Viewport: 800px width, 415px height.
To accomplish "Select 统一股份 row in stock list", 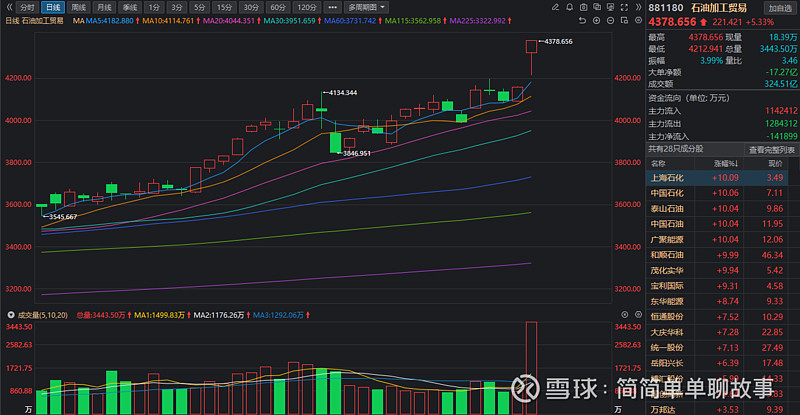I will [x=717, y=348].
